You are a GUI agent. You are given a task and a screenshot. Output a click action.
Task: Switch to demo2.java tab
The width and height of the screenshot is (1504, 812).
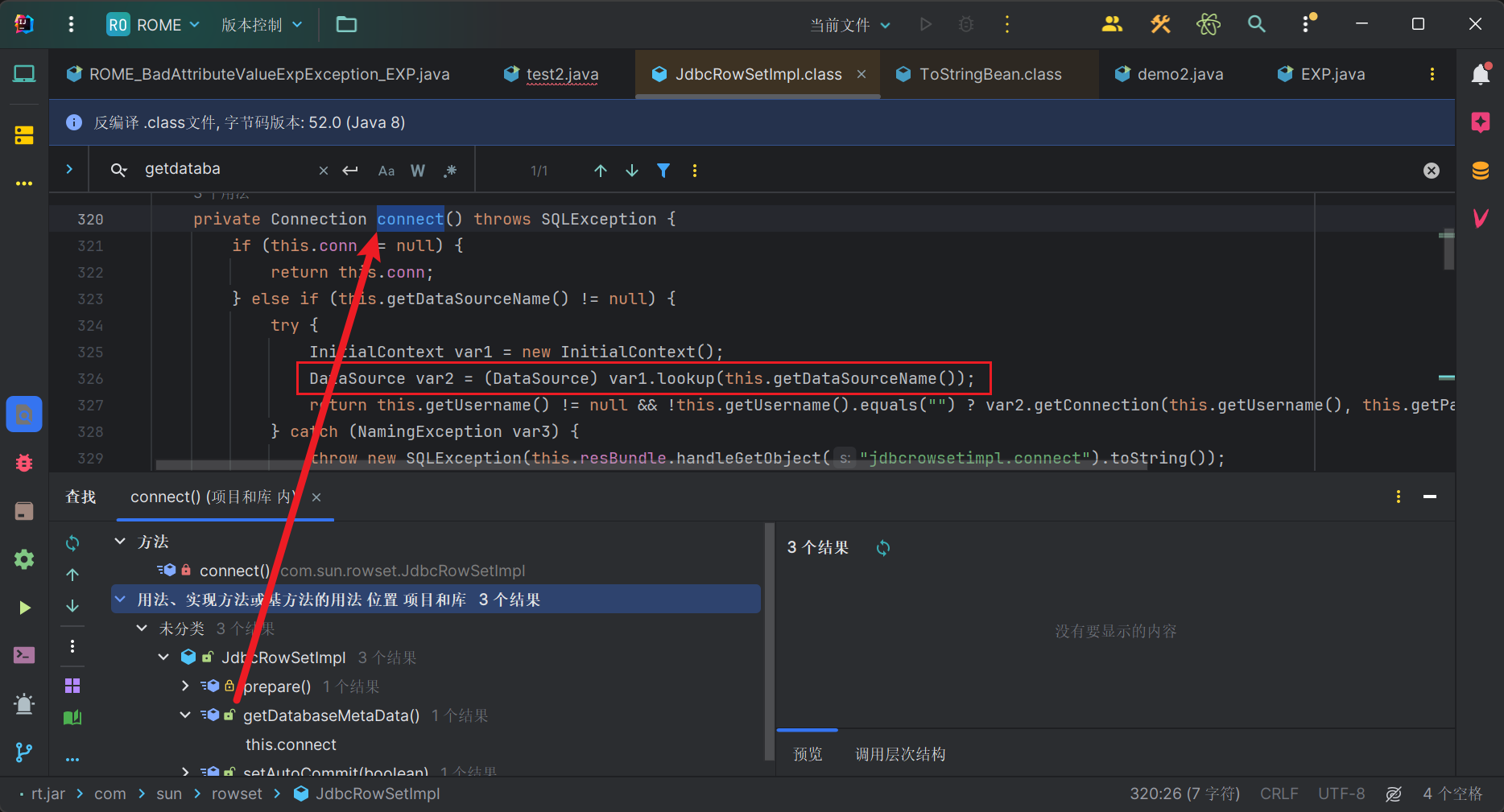click(x=1169, y=74)
